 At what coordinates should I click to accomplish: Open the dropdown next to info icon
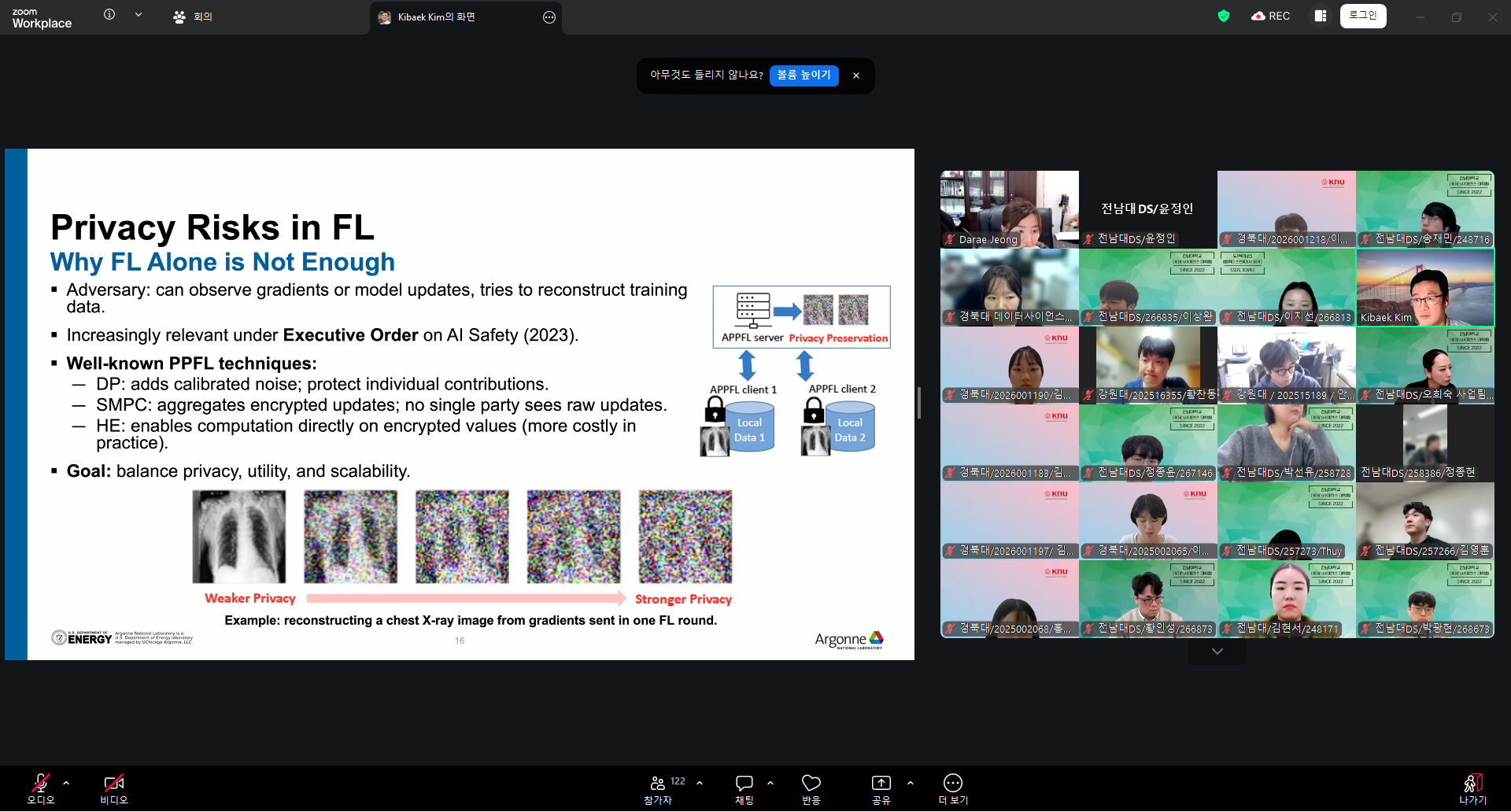click(139, 15)
